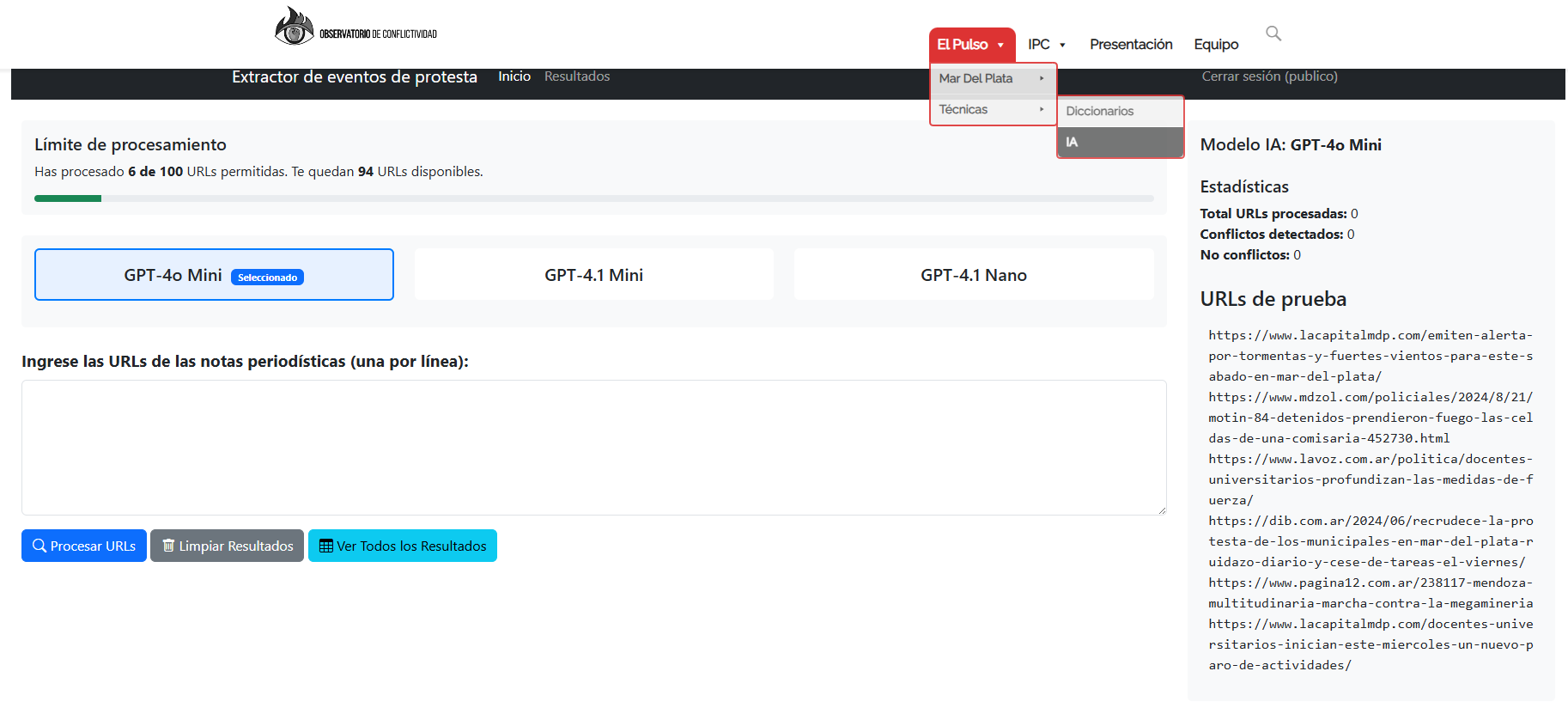This screenshot has width=1568, height=714.
Task: Open the search magnifier icon
Action: pyautogui.click(x=1273, y=34)
